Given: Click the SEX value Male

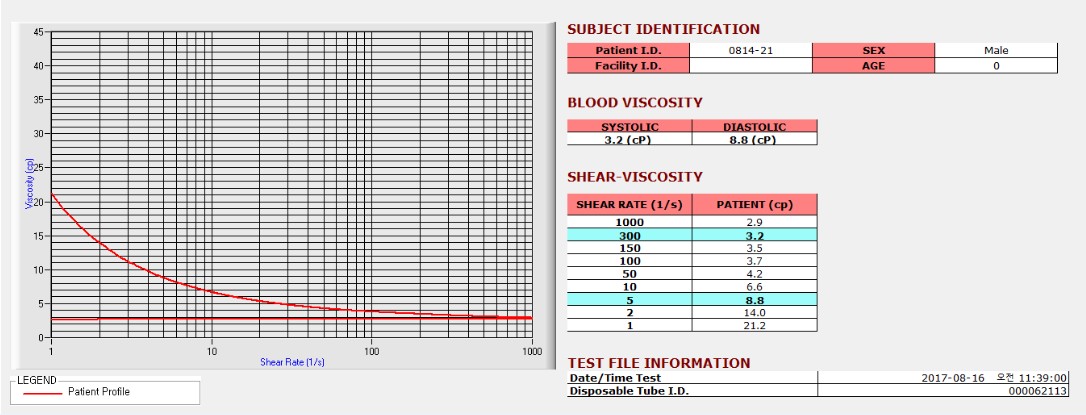Looking at the screenshot, I should 996,51.
